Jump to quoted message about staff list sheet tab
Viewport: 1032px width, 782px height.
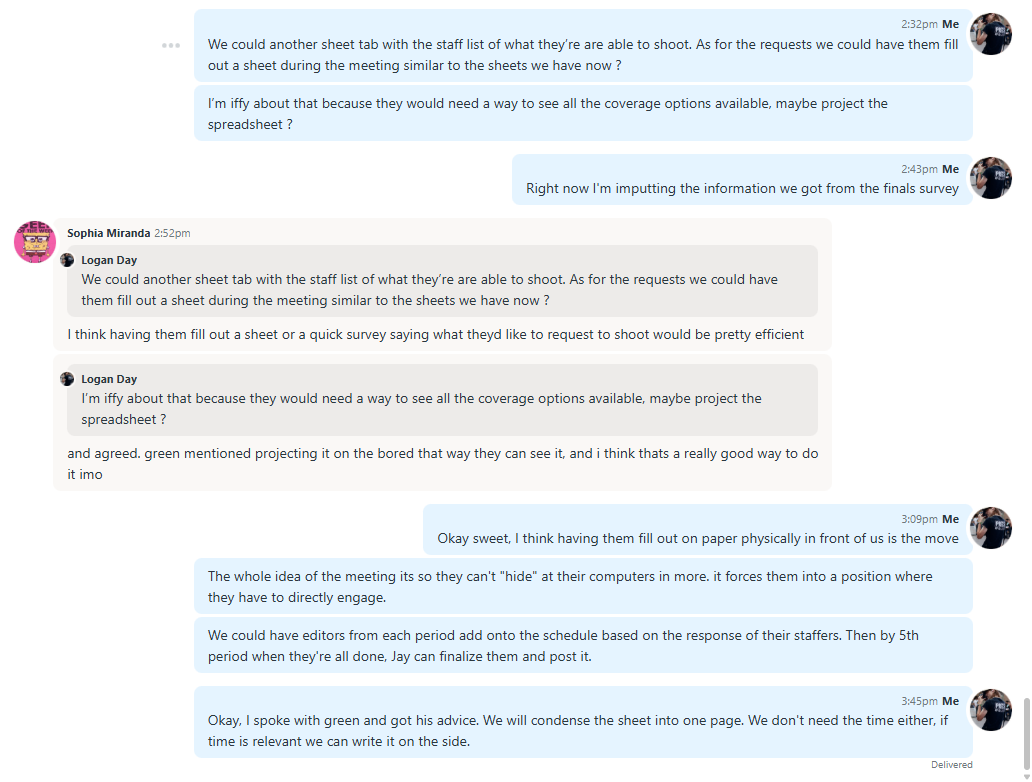[442, 289]
